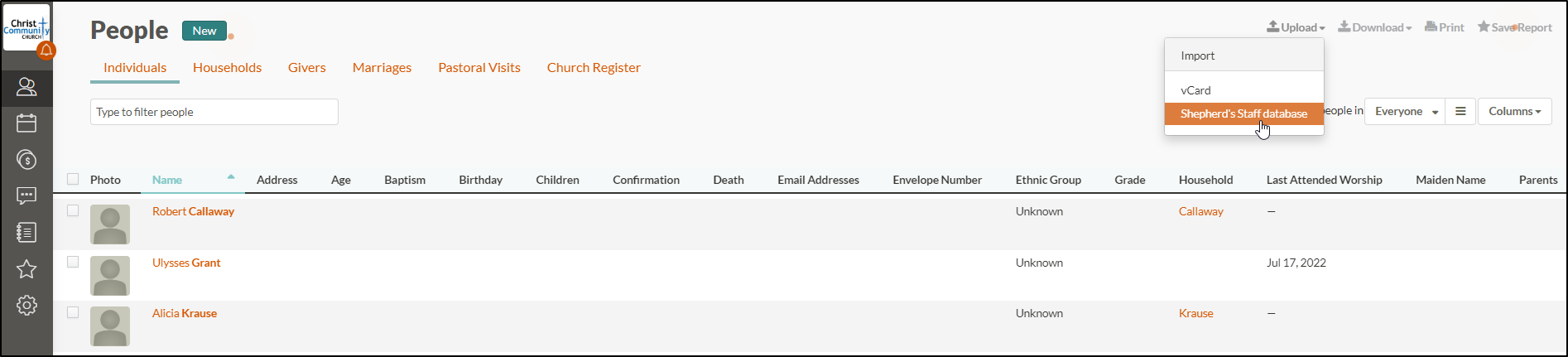
Task: Select Shepherd's Staff database from the Upload menu
Action: [x=1243, y=113]
